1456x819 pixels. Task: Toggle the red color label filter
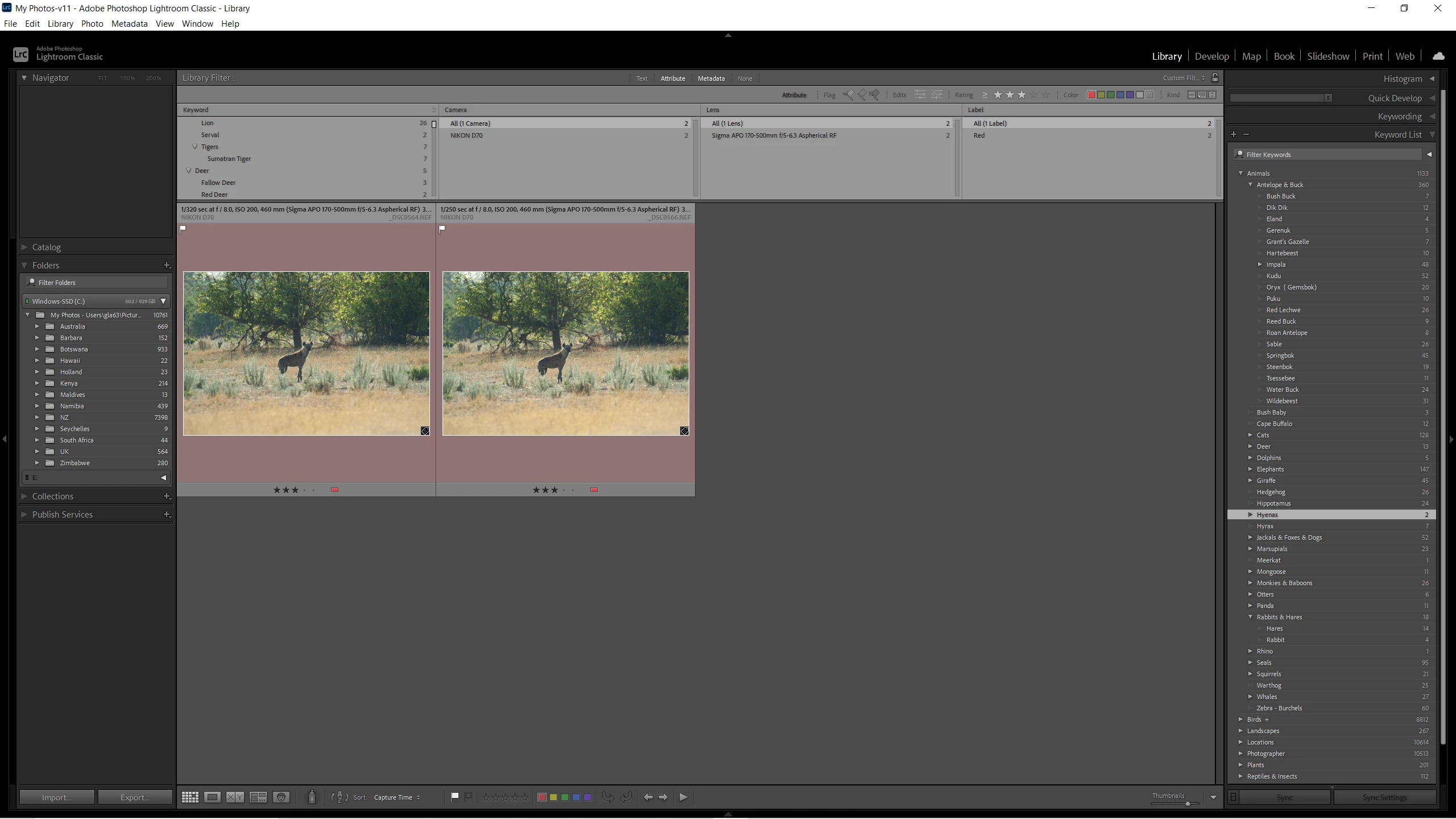coord(1091,95)
